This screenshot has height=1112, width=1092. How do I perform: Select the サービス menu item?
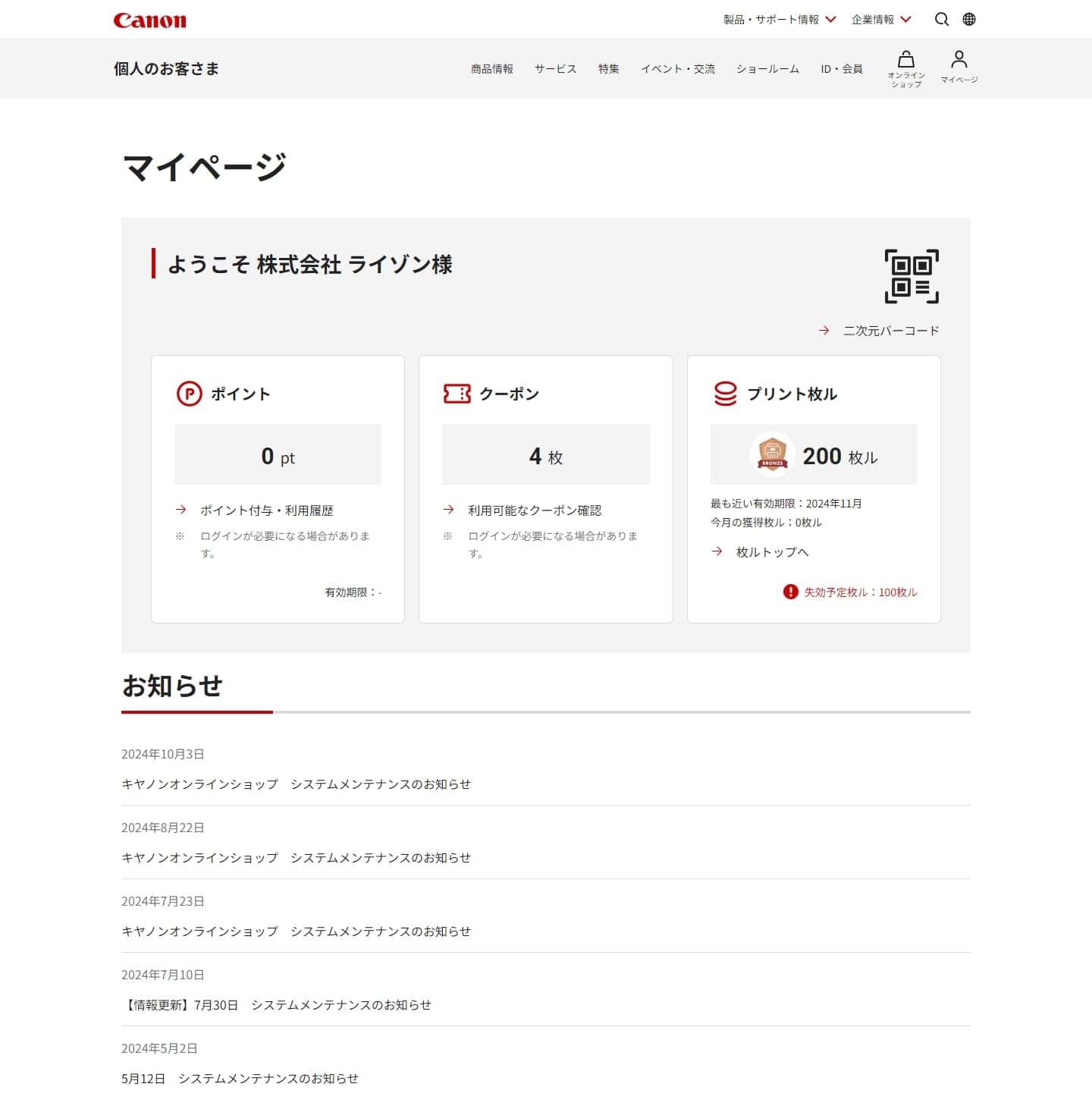point(555,69)
